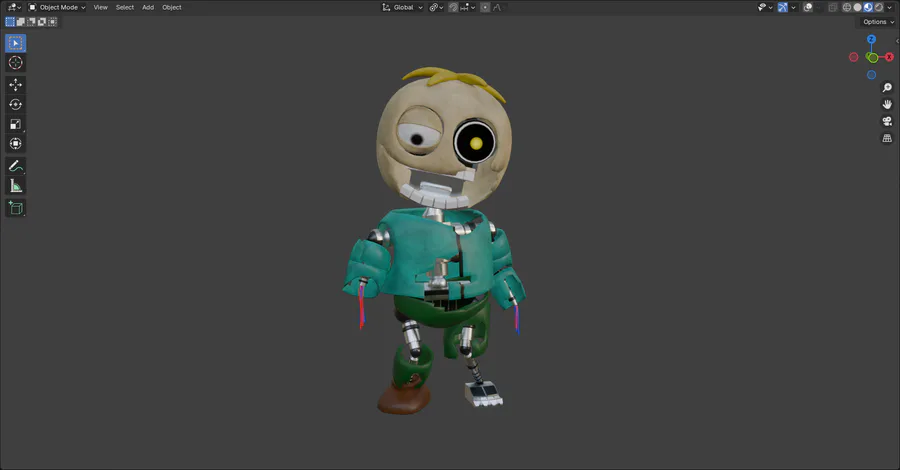Toggle X-ray mode
The image size is (900, 470).
point(833,7)
